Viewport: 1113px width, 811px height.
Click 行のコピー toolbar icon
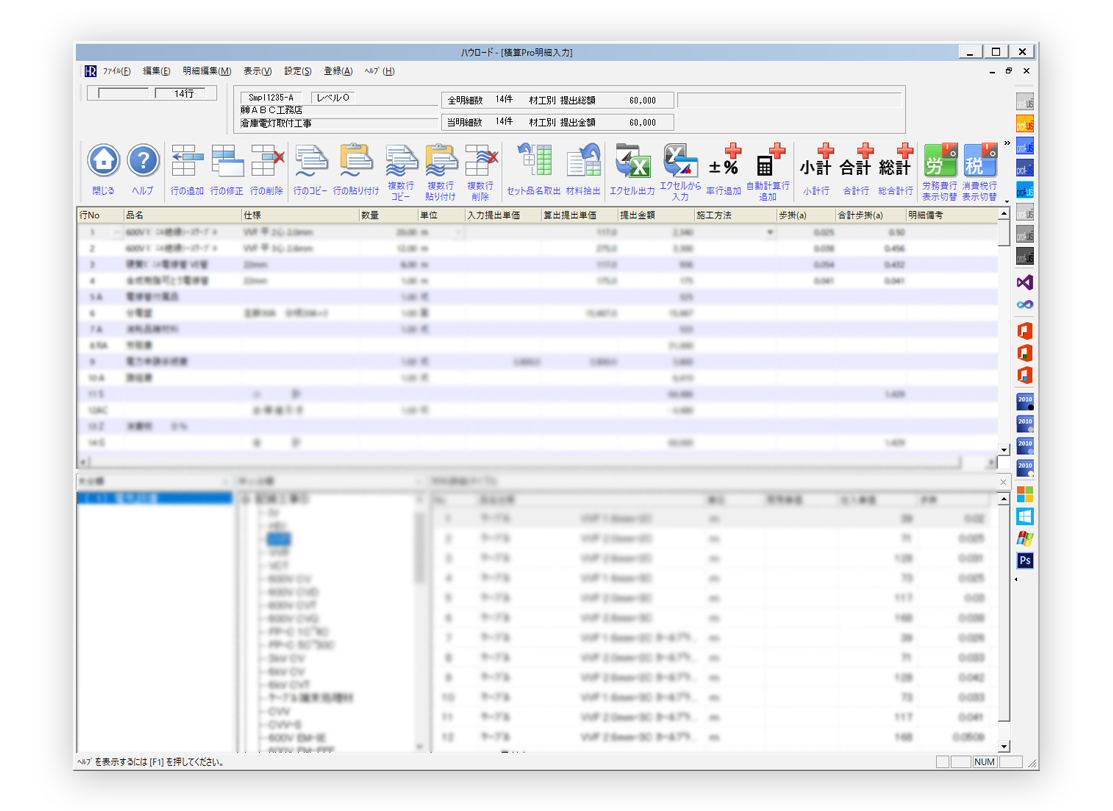[x=310, y=162]
